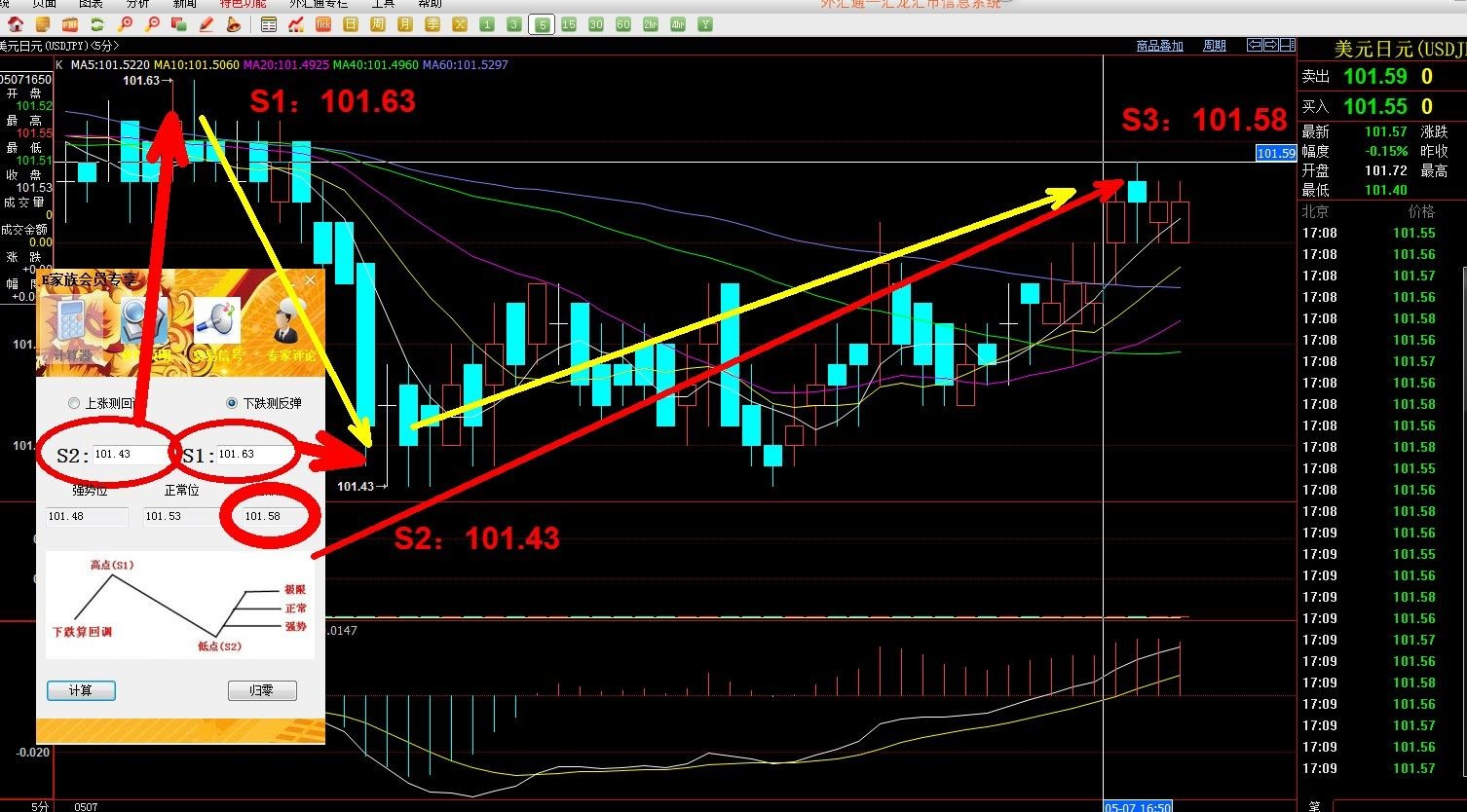Click the MA10:101.5060 indicator label
The image size is (1467, 812).
(199, 65)
